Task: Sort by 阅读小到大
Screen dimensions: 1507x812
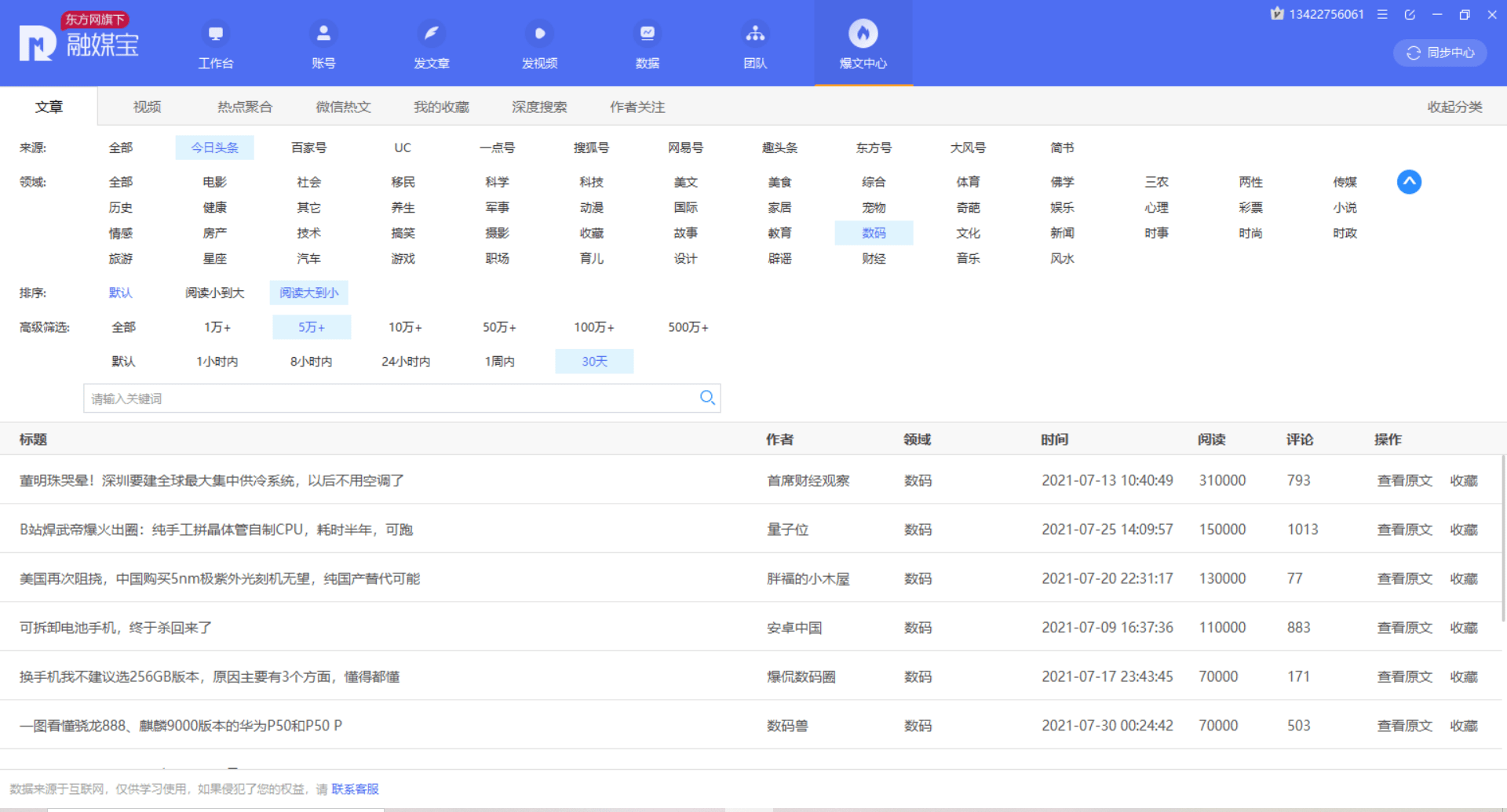Action: point(214,293)
